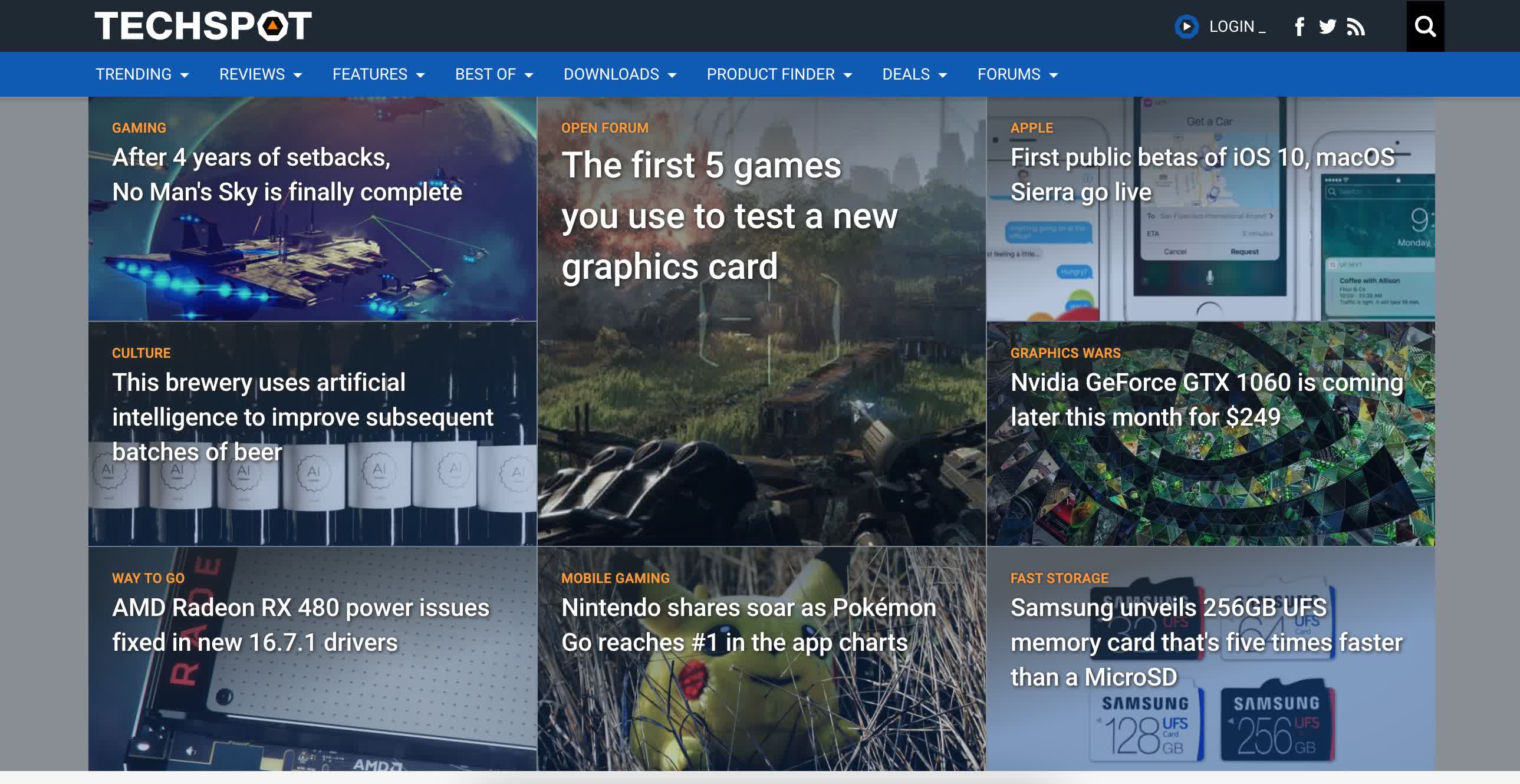
Task: Read the Nintendo shares Pokémon Go story
Action: coord(749,625)
